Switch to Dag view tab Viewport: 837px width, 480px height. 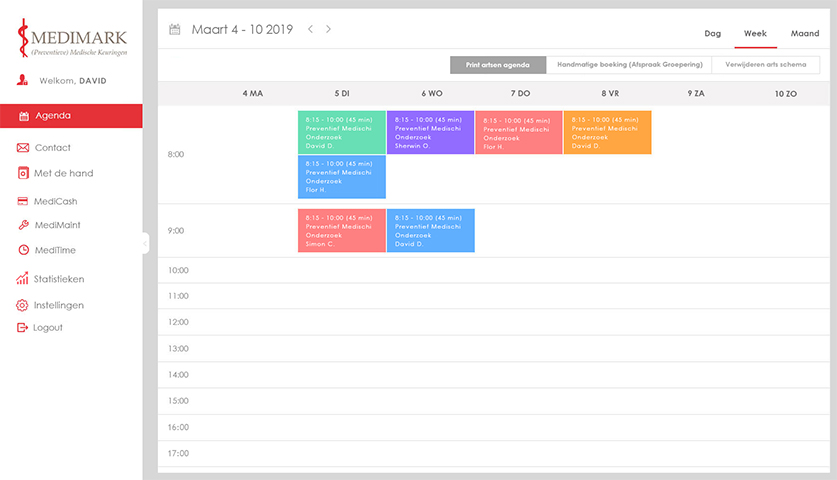[712, 33]
